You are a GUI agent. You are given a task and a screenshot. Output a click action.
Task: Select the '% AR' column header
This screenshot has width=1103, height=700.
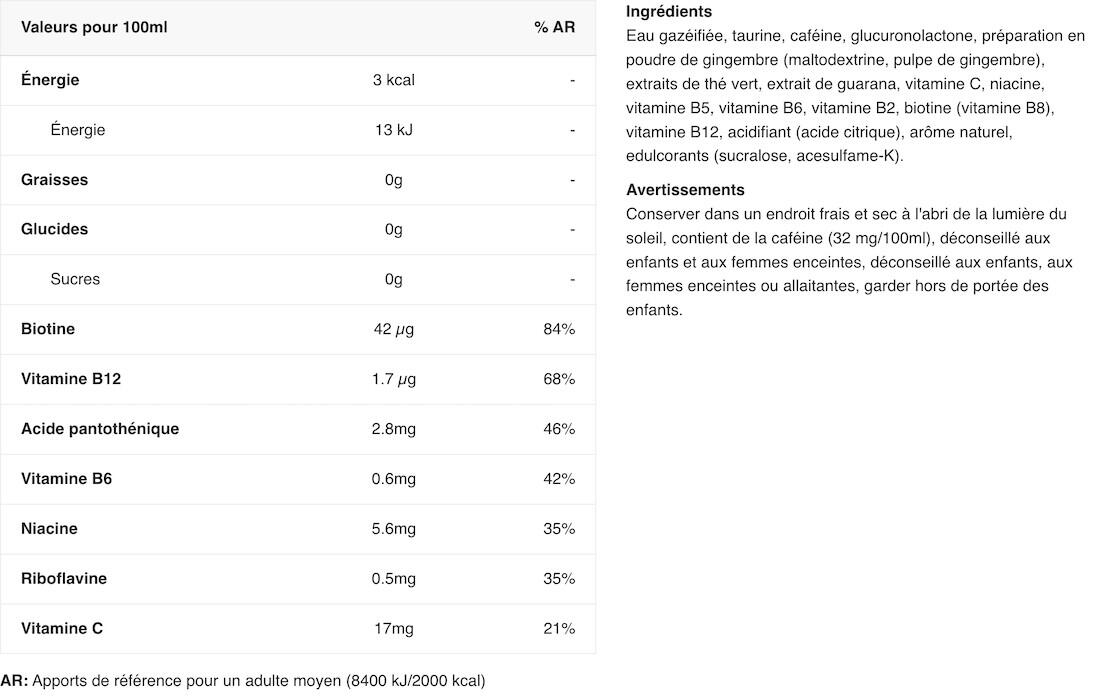[554, 27]
